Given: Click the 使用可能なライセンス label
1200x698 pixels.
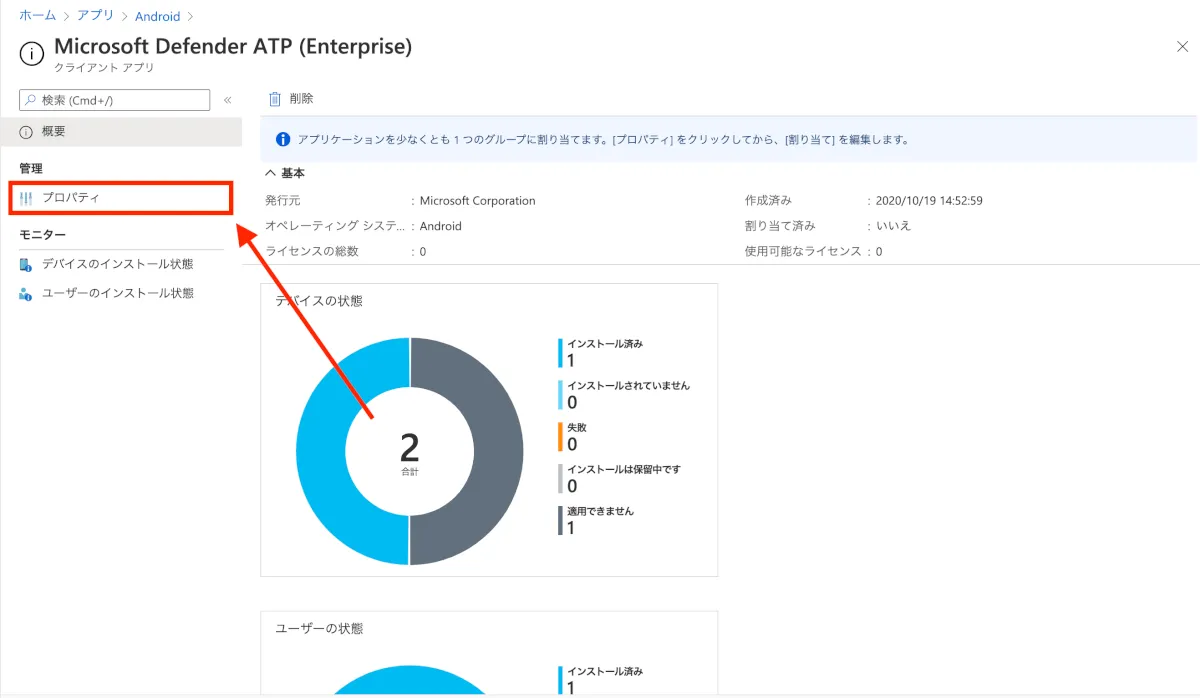Looking at the screenshot, I should pyautogui.click(x=803, y=251).
